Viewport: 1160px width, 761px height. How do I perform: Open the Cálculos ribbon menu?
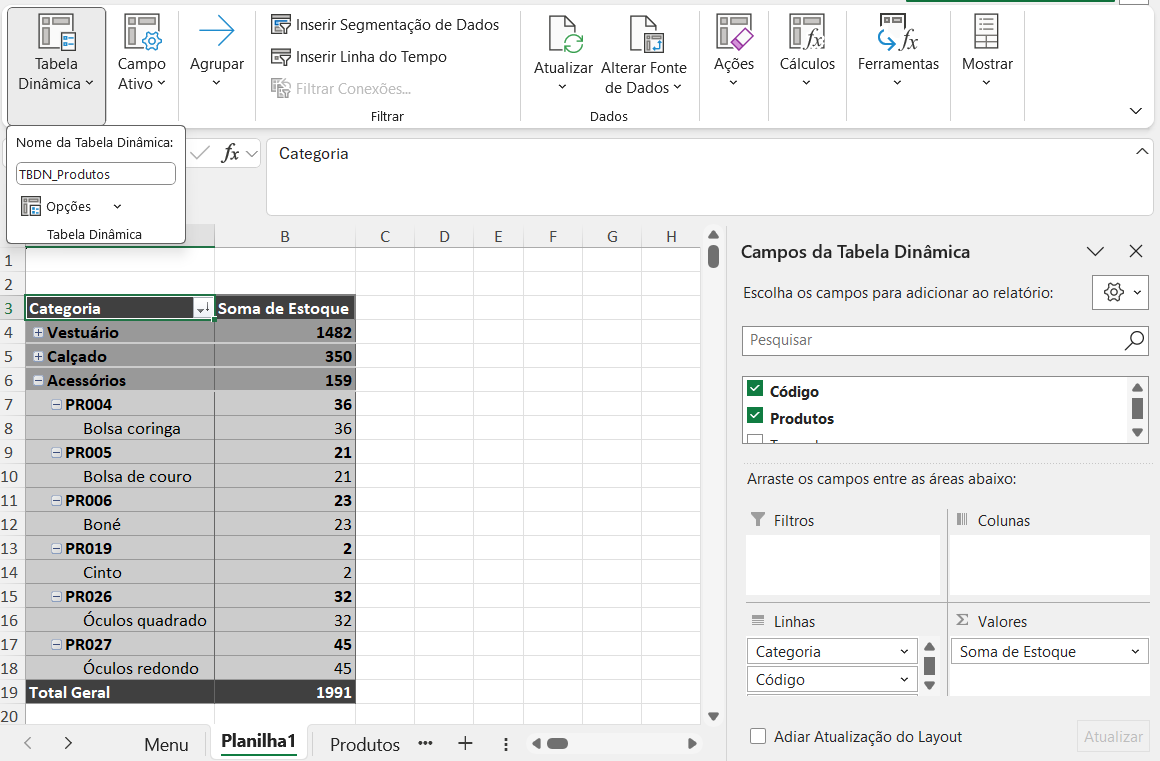click(807, 54)
